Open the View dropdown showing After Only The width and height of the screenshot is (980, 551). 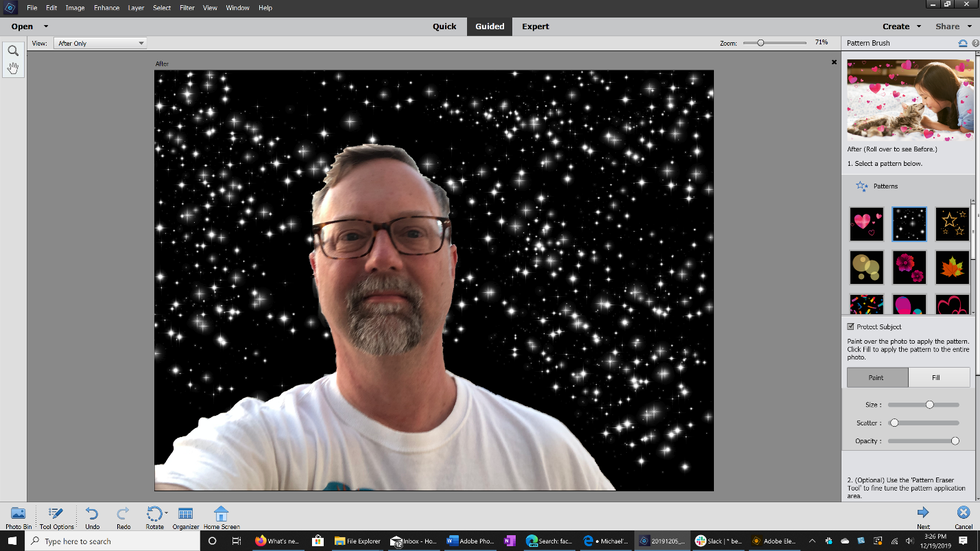[x=100, y=43]
